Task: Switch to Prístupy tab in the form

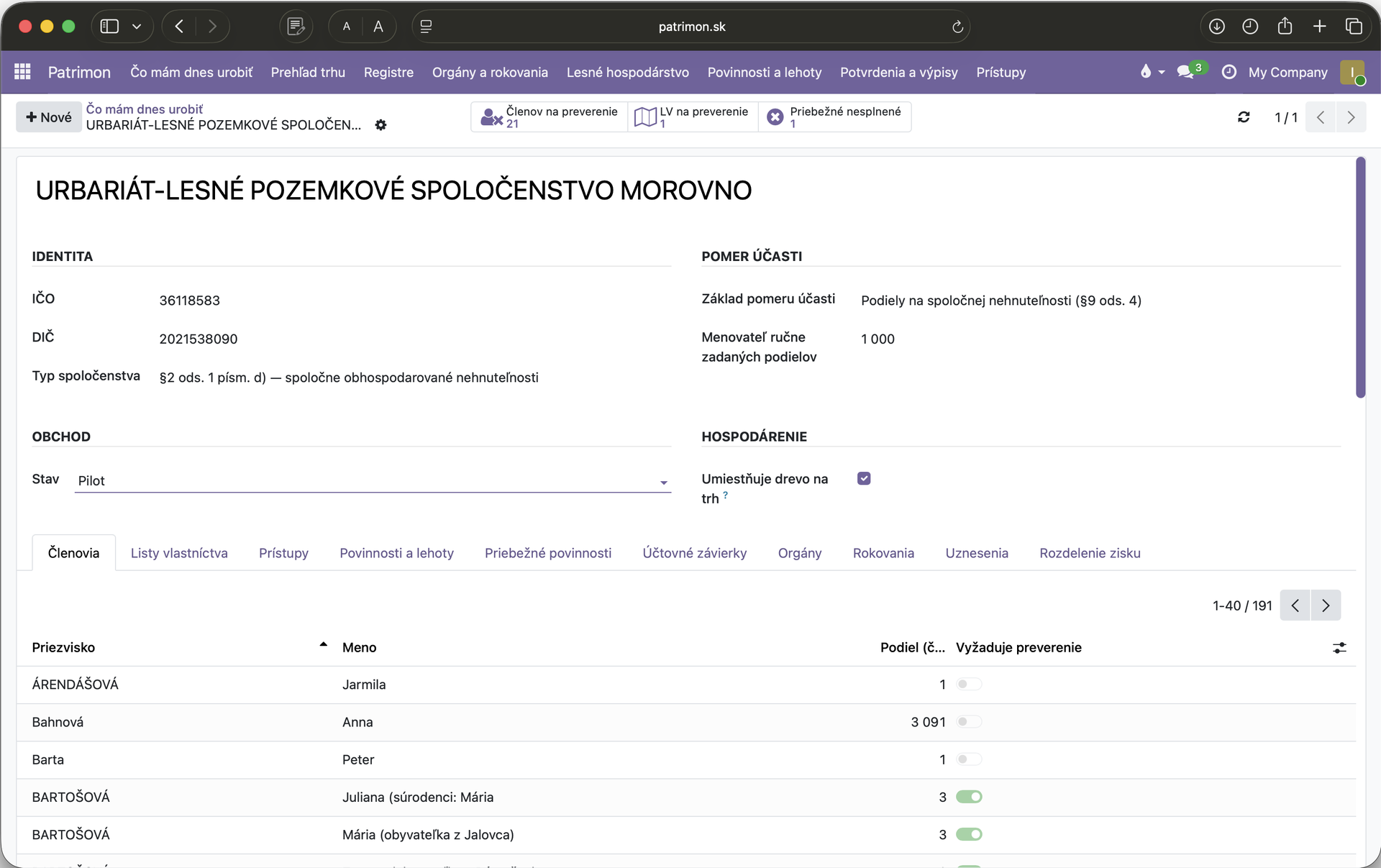Action: [283, 553]
